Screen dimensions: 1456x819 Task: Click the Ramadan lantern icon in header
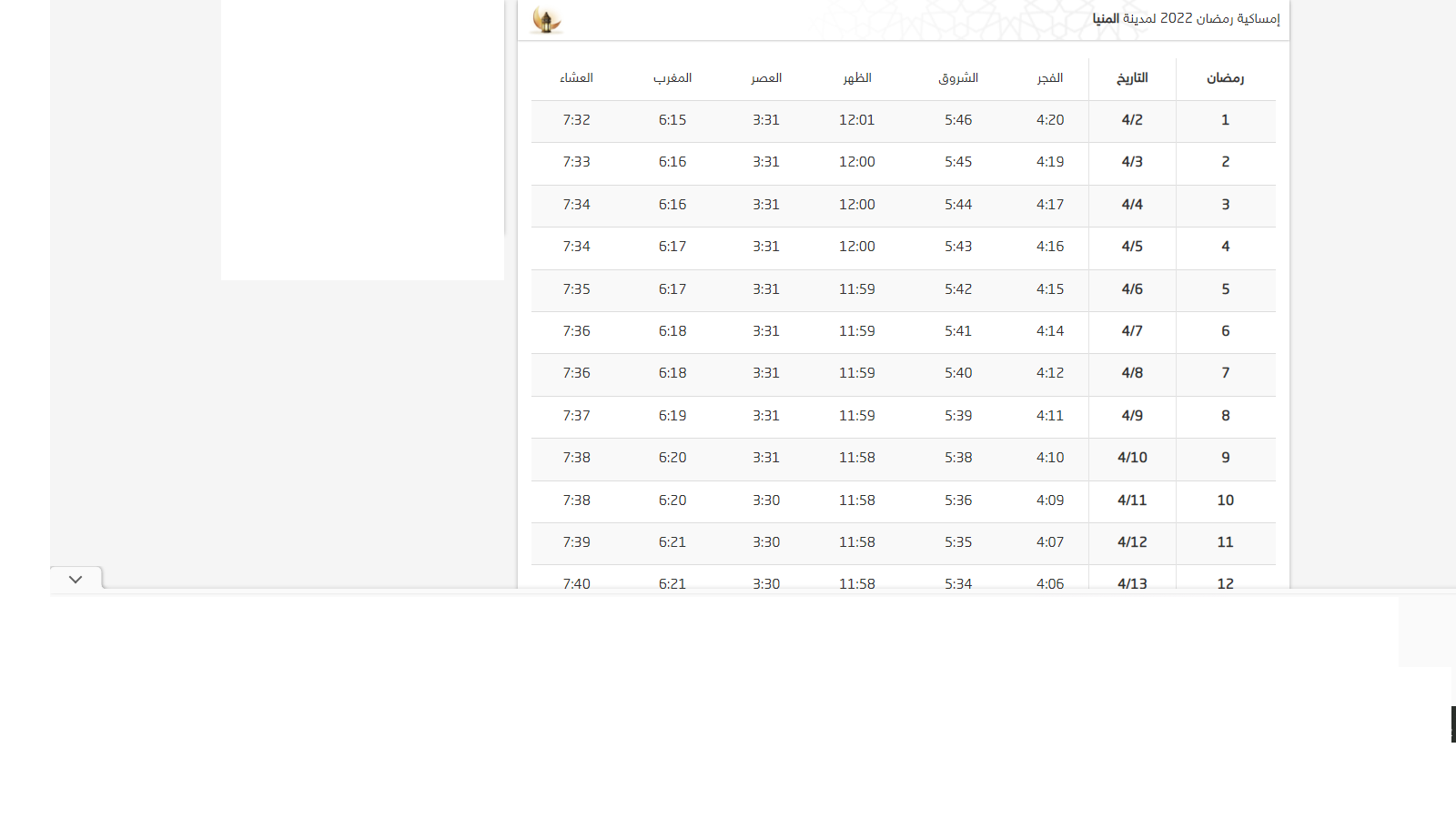(546, 20)
